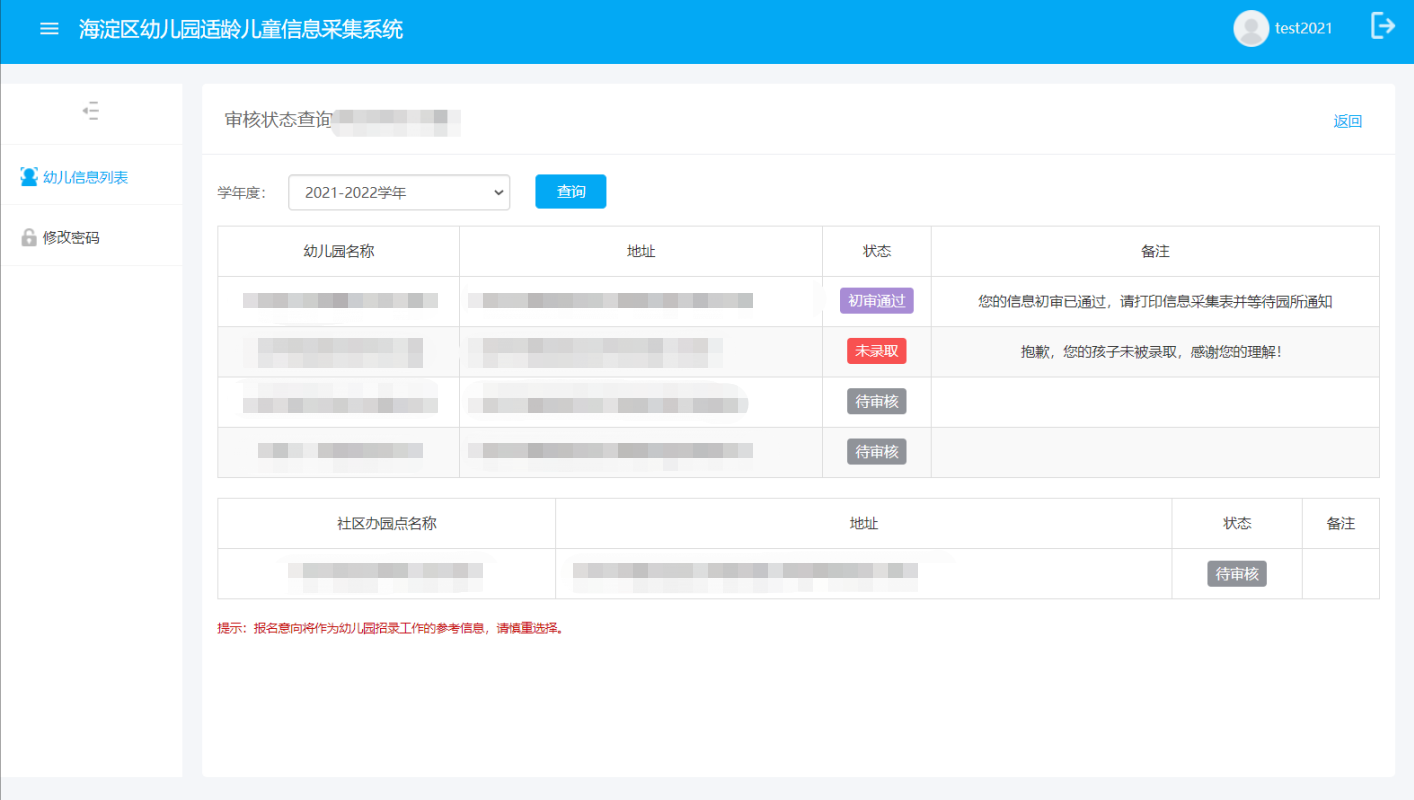The height and width of the screenshot is (800, 1414).
Task: Click 待审核 badge in fourth kindergarten row
Action: point(876,452)
